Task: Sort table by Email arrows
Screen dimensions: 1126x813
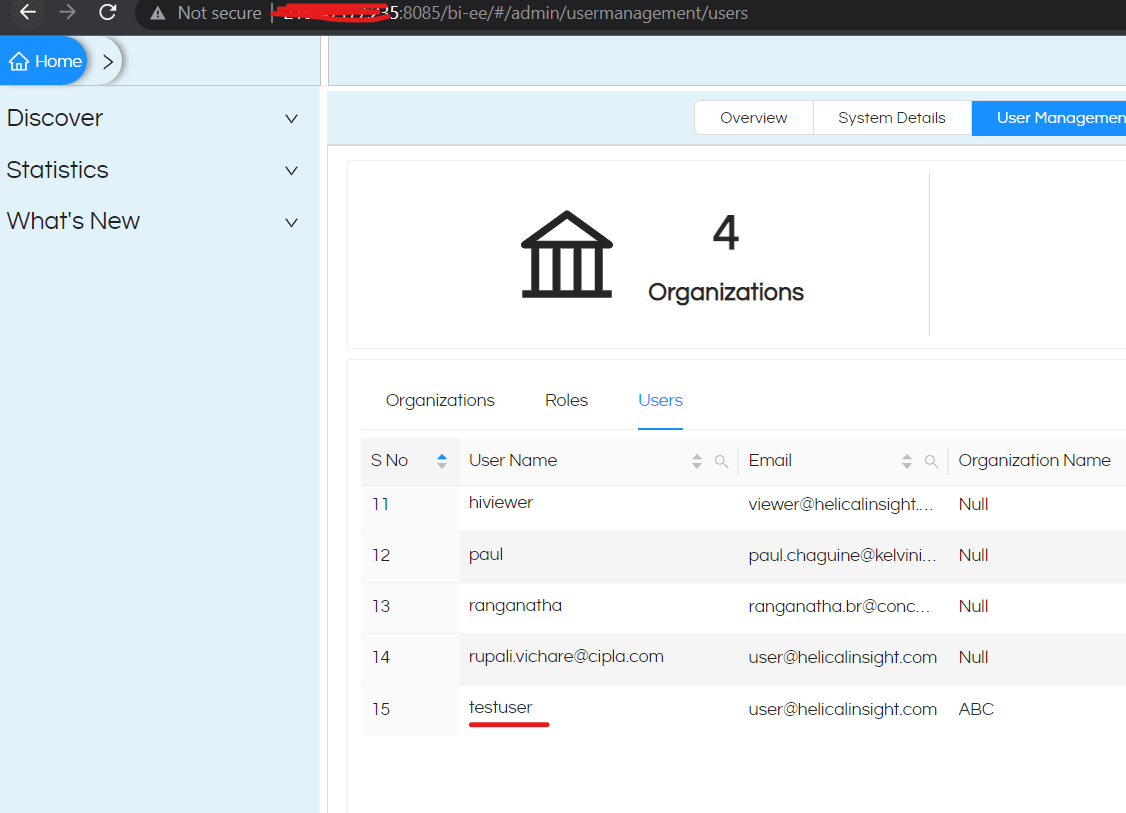Action: click(906, 461)
